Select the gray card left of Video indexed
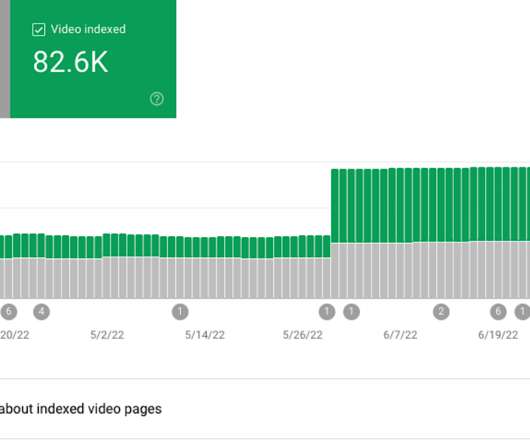This screenshot has width=530, height=442. 5,59
